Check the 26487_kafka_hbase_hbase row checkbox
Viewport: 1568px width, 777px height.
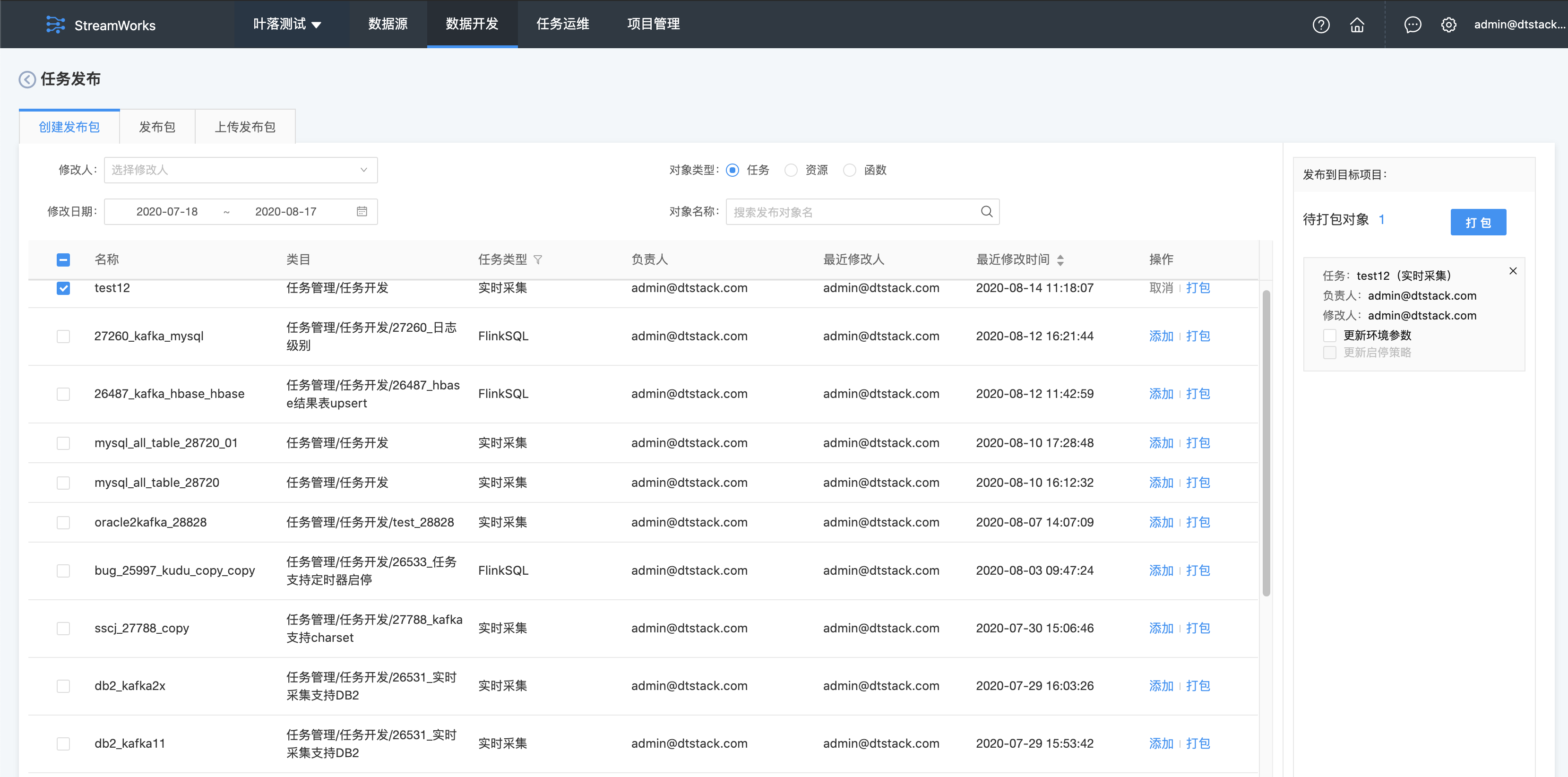[x=63, y=394]
